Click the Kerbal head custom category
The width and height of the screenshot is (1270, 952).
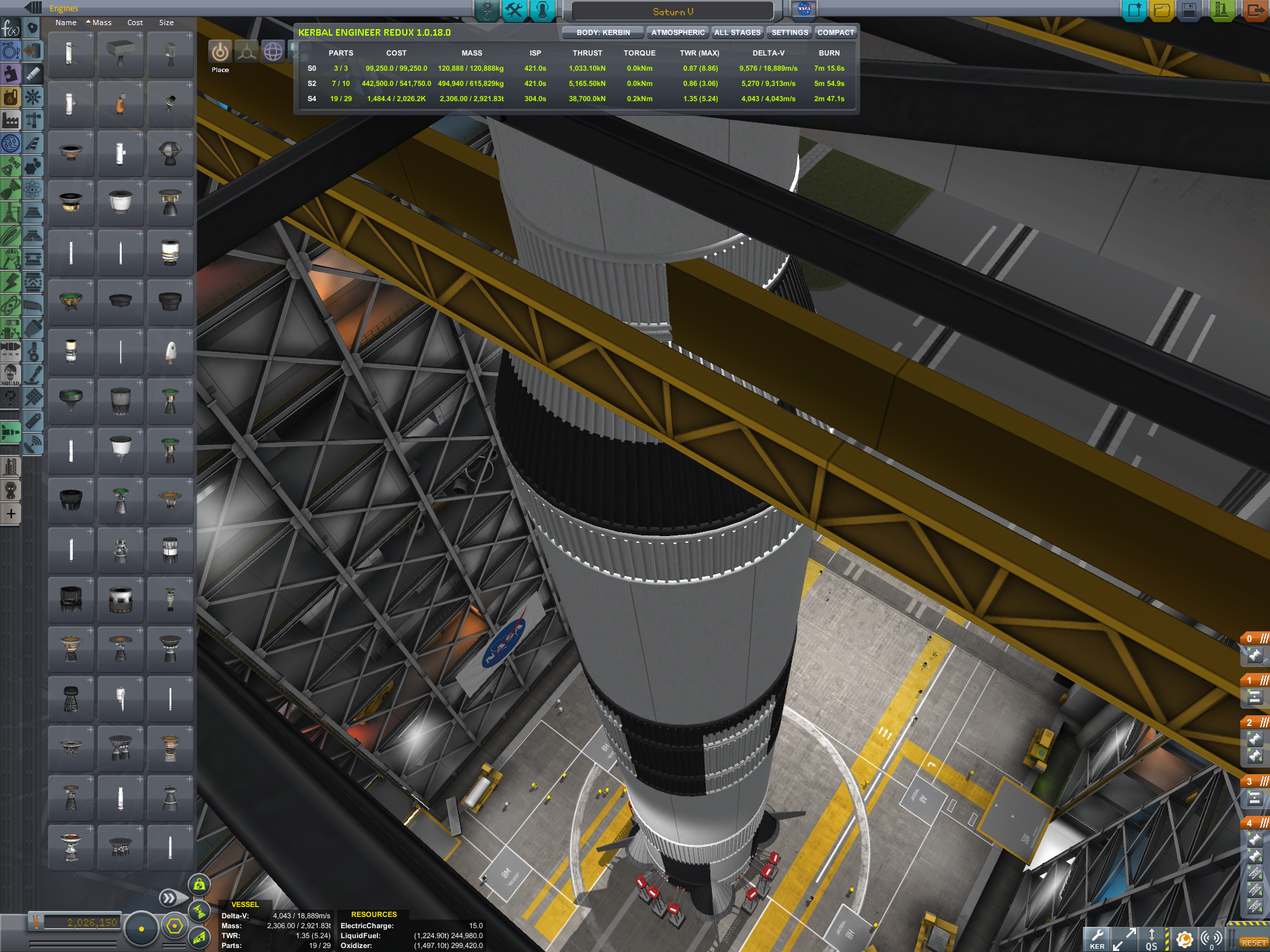(x=11, y=491)
